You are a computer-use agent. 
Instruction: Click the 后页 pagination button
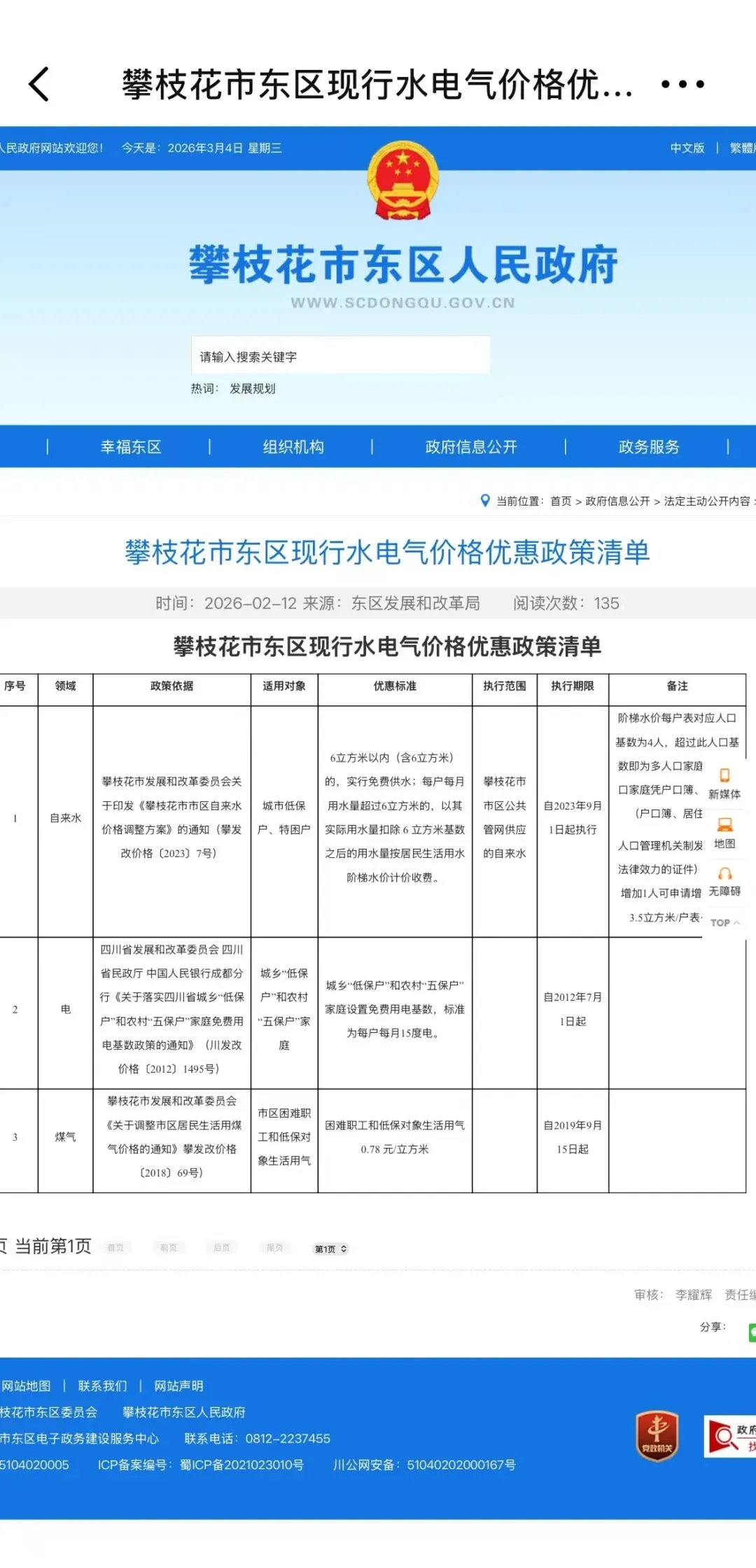coord(222,1247)
